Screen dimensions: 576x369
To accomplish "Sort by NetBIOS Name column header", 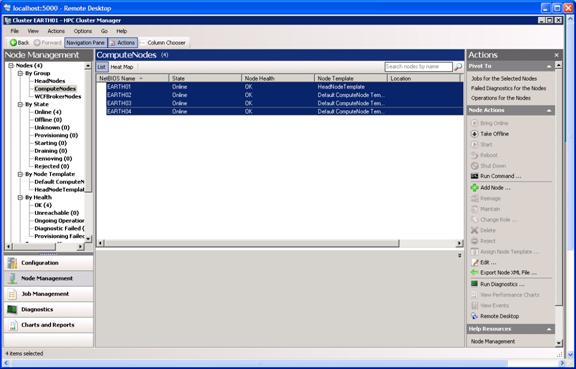I will point(133,78).
